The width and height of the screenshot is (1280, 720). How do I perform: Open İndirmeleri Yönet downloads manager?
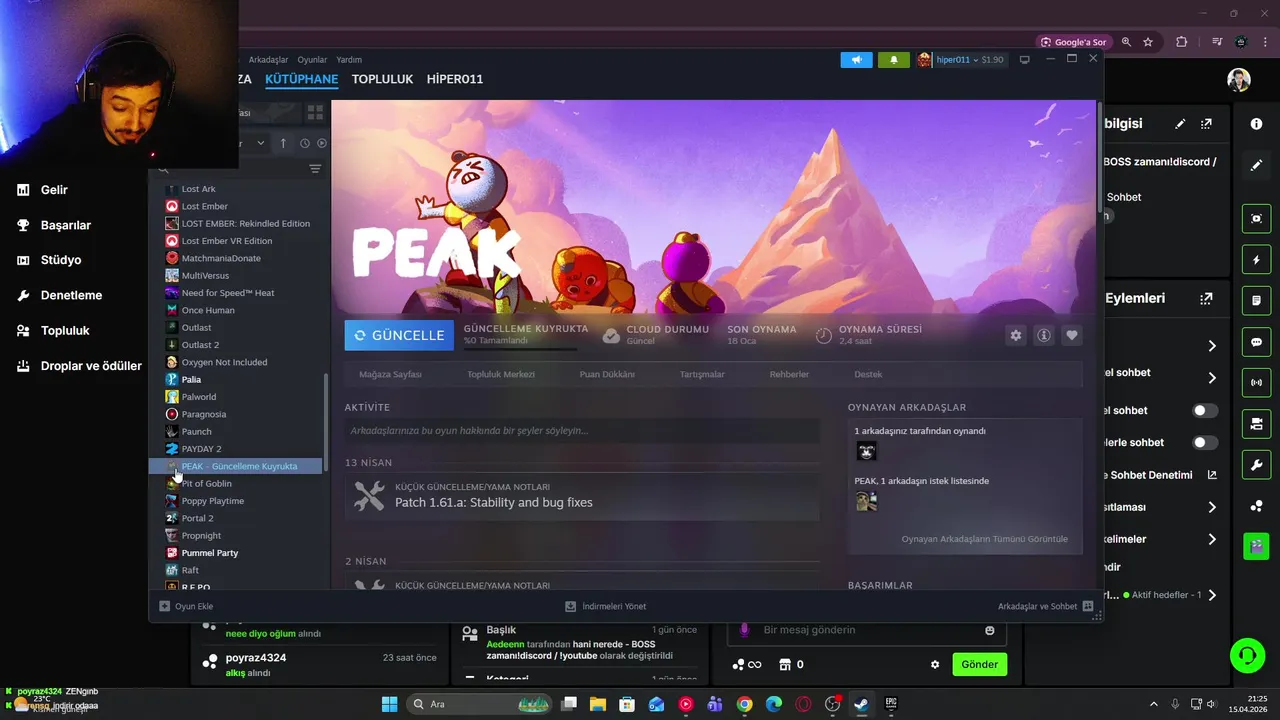[x=605, y=606]
